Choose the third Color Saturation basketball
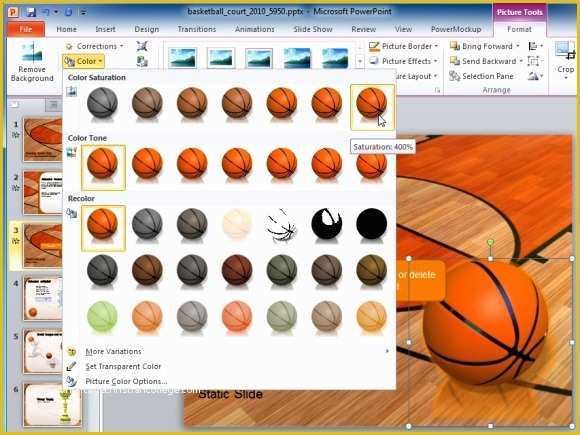Viewport: 580px width, 435px height. [x=192, y=104]
